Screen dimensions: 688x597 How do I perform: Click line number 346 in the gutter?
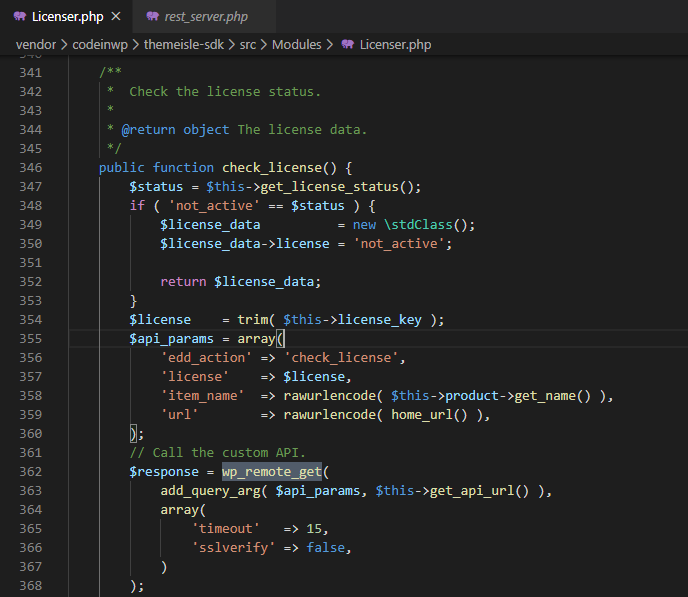coord(31,168)
